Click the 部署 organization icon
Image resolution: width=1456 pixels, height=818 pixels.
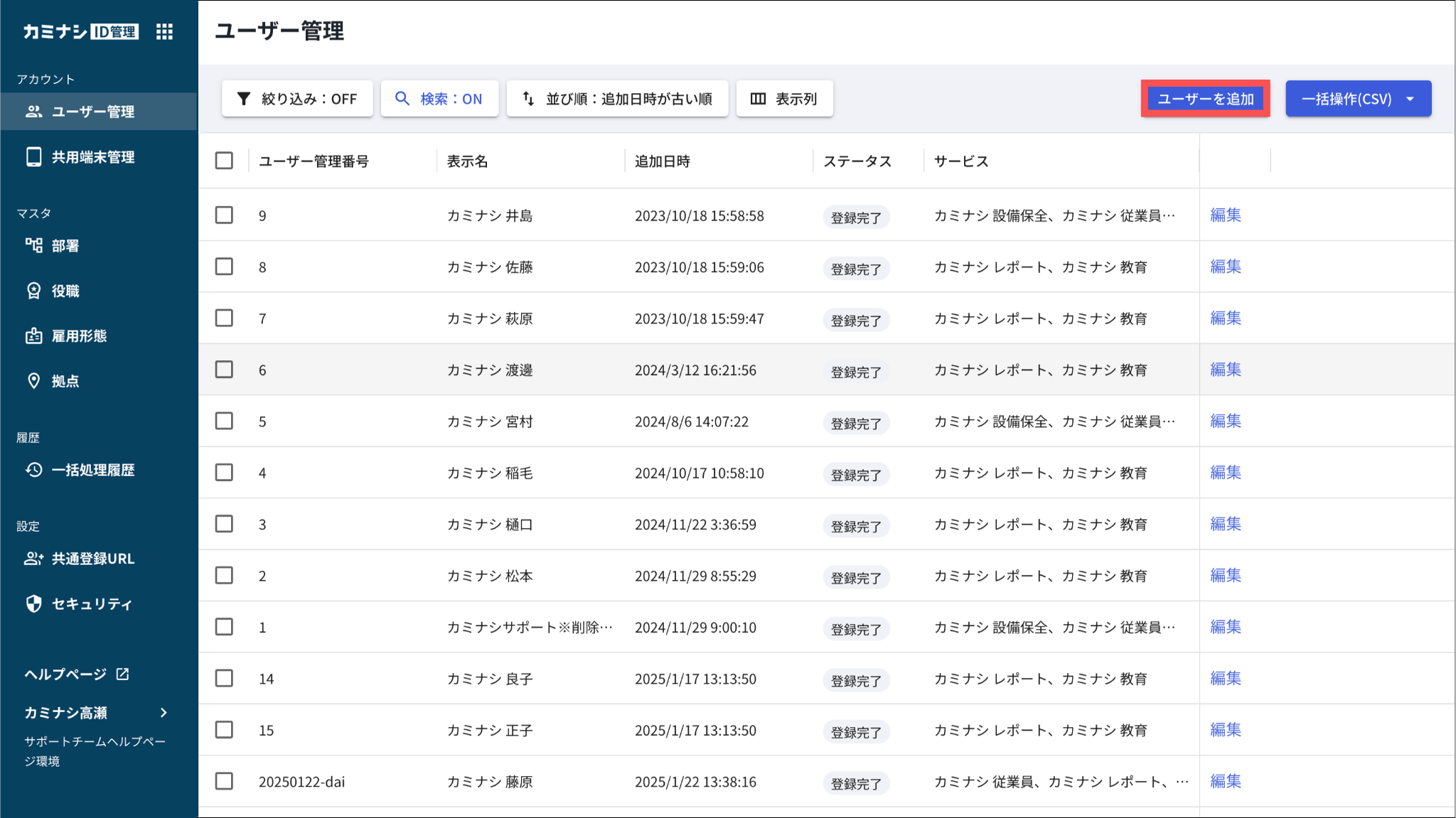tap(33, 246)
